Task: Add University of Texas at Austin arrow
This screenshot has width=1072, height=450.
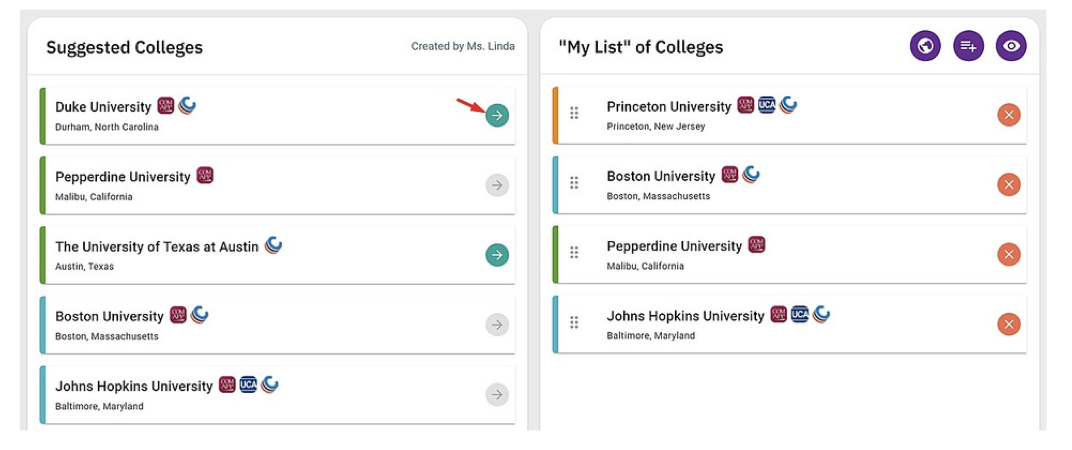Action: pos(497,255)
